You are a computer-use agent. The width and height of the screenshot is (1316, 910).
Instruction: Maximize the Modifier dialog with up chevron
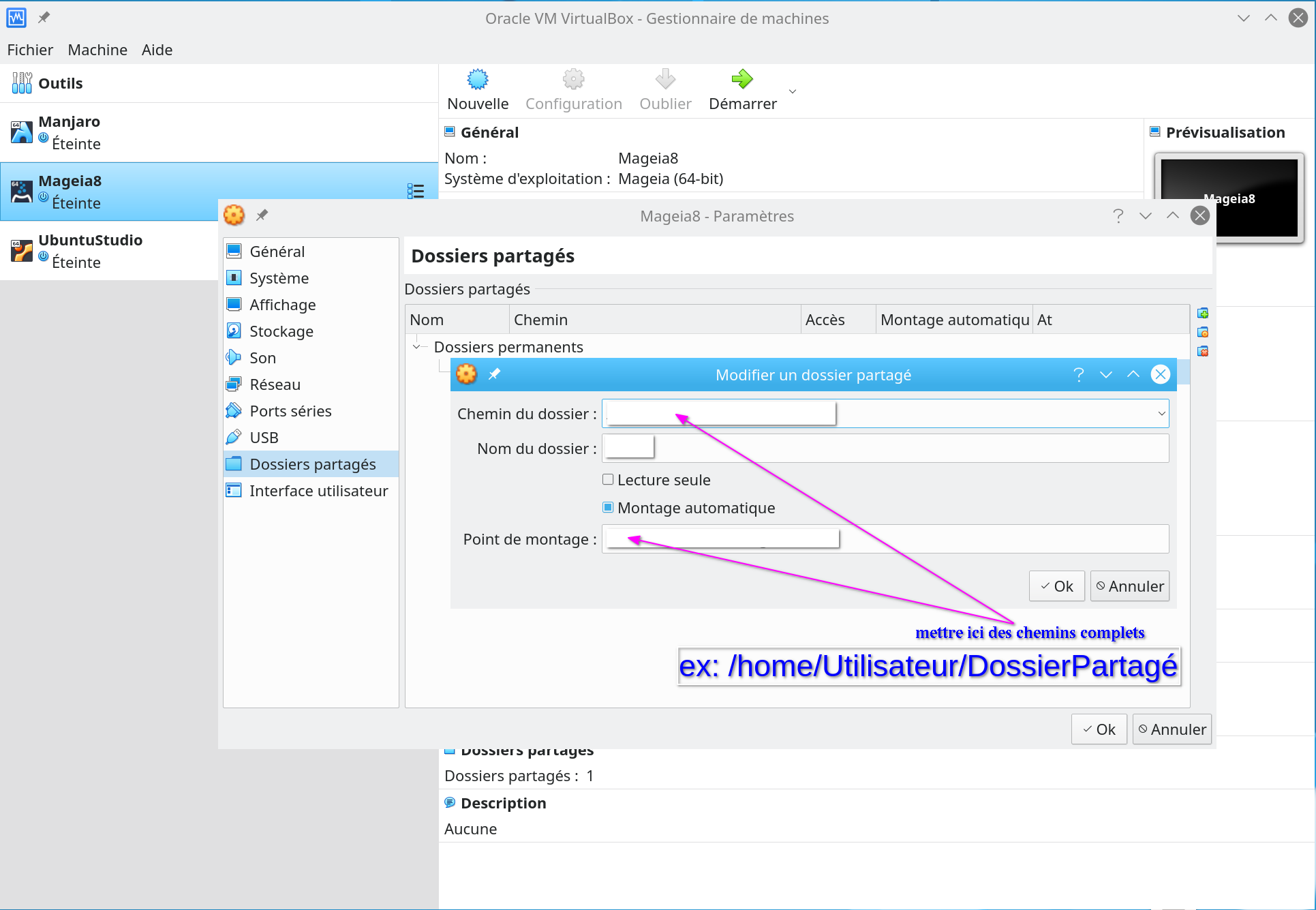(1133, 374)
